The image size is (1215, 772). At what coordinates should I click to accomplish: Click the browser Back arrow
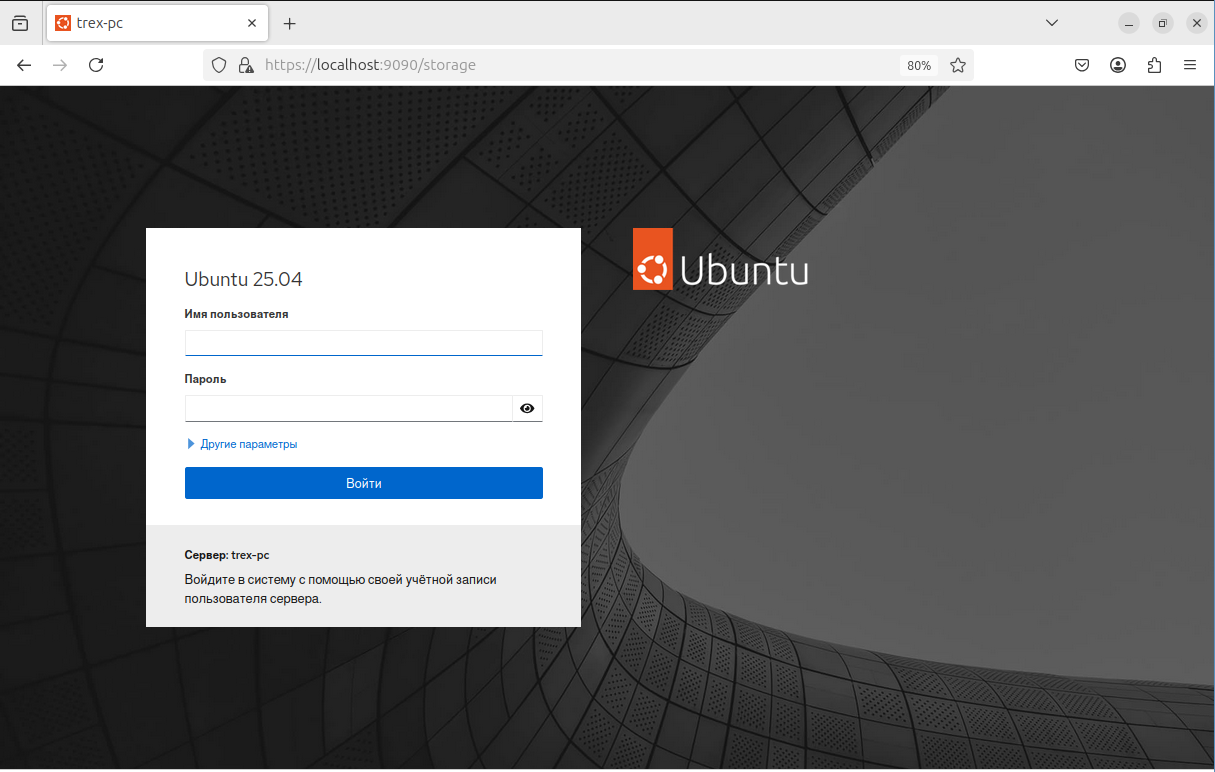(24, 65)
